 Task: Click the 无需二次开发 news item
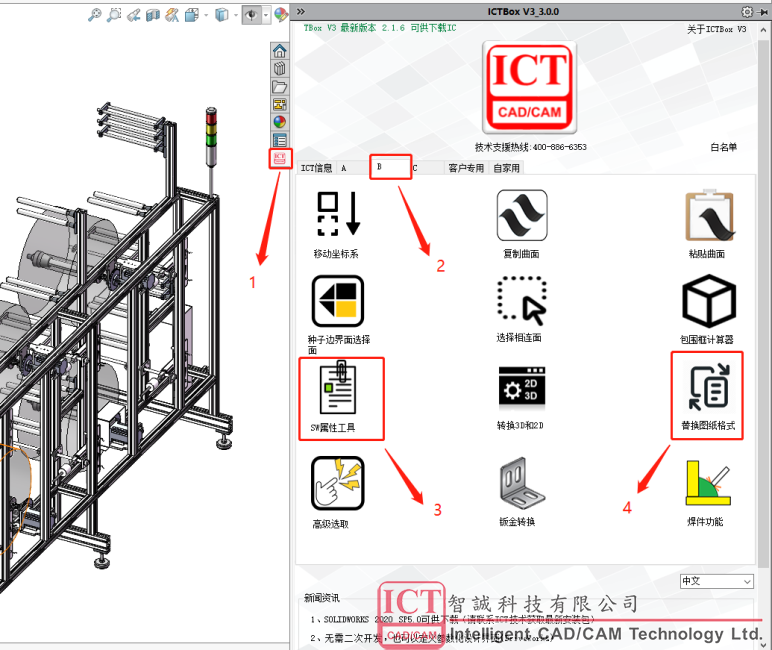(x=431, y=638)
